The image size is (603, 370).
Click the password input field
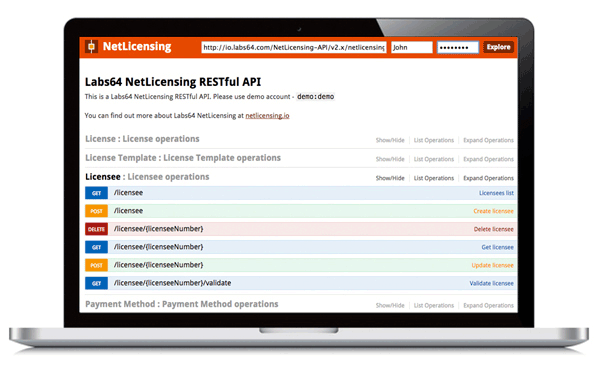point(458,47)
